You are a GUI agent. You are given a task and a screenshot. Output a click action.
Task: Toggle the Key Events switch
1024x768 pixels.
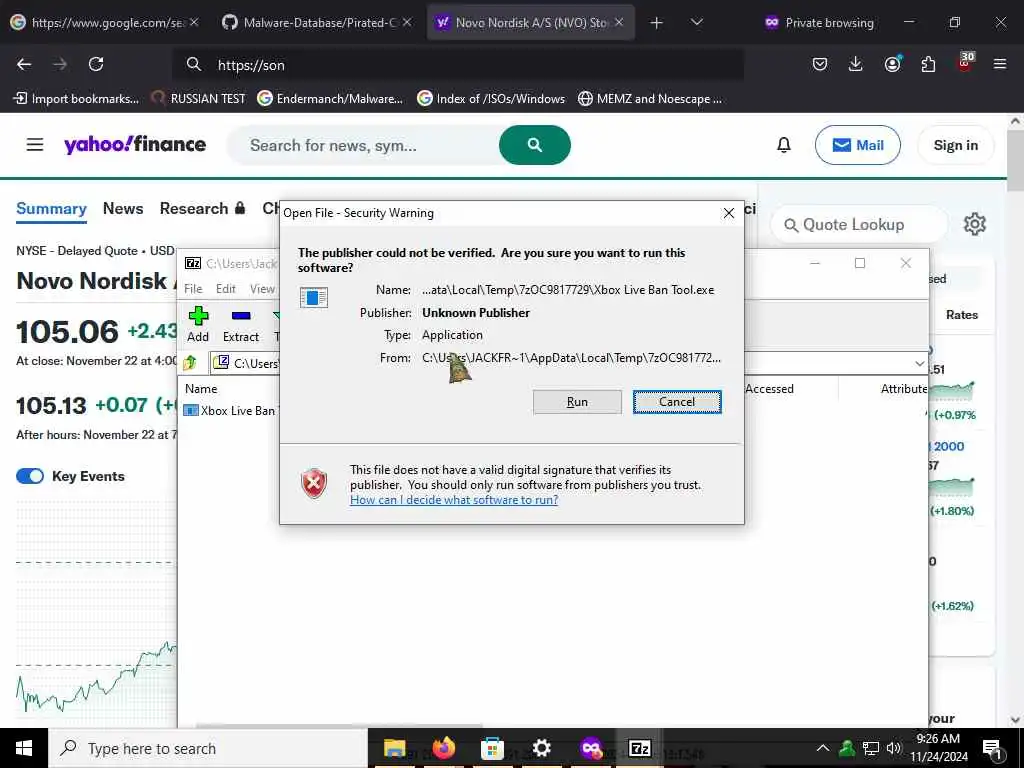(x=29, y=476)
